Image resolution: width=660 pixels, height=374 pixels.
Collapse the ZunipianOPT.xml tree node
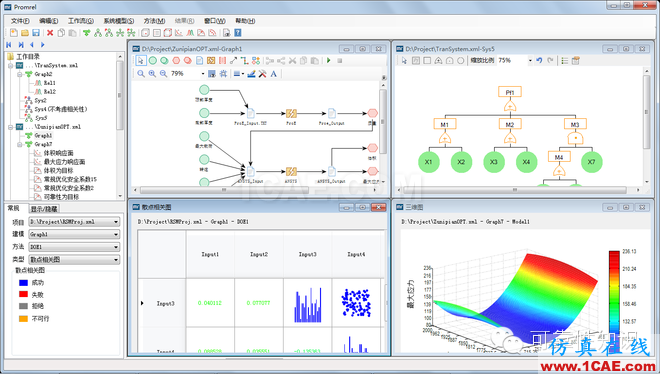coord(11,127)
